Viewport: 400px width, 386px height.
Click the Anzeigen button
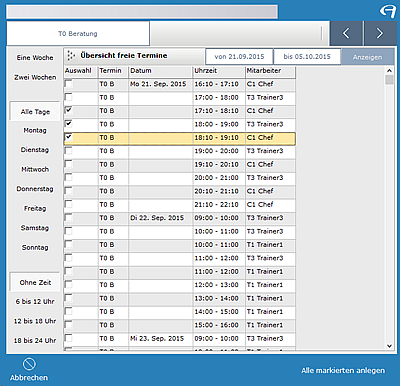tap(367, 57)
